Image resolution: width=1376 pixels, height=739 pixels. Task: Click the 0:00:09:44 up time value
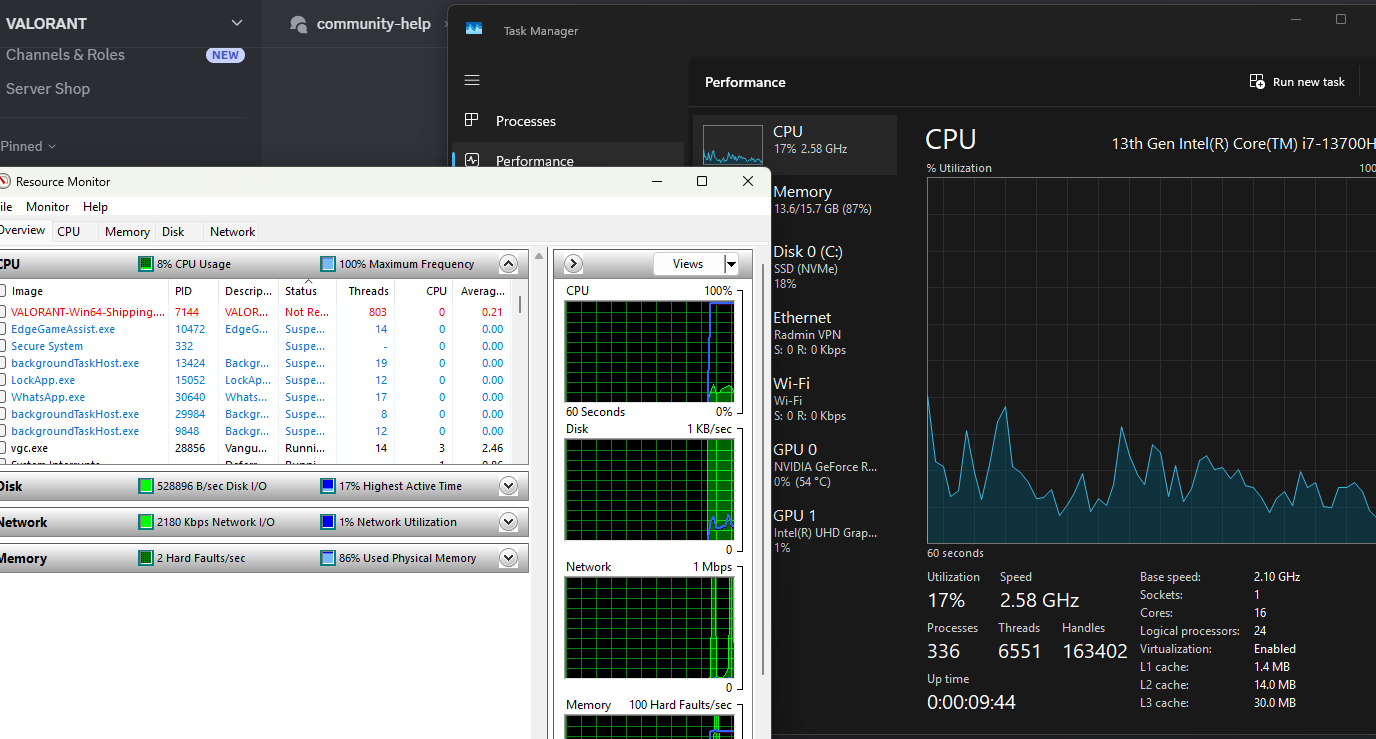(x=971, y=702)
